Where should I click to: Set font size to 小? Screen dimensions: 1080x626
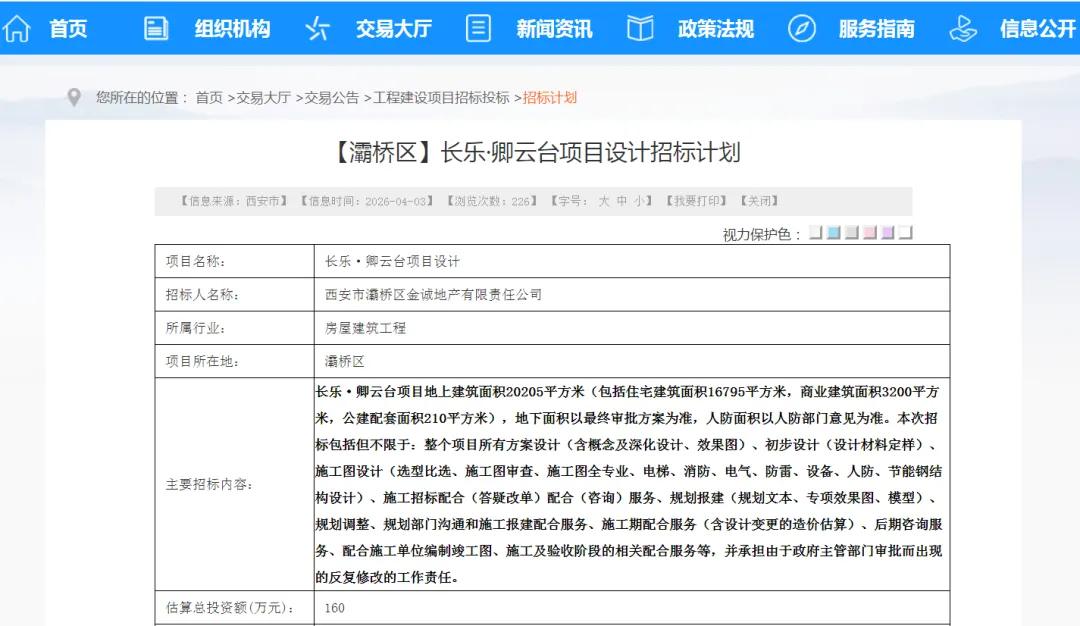(x=640, y=201)
